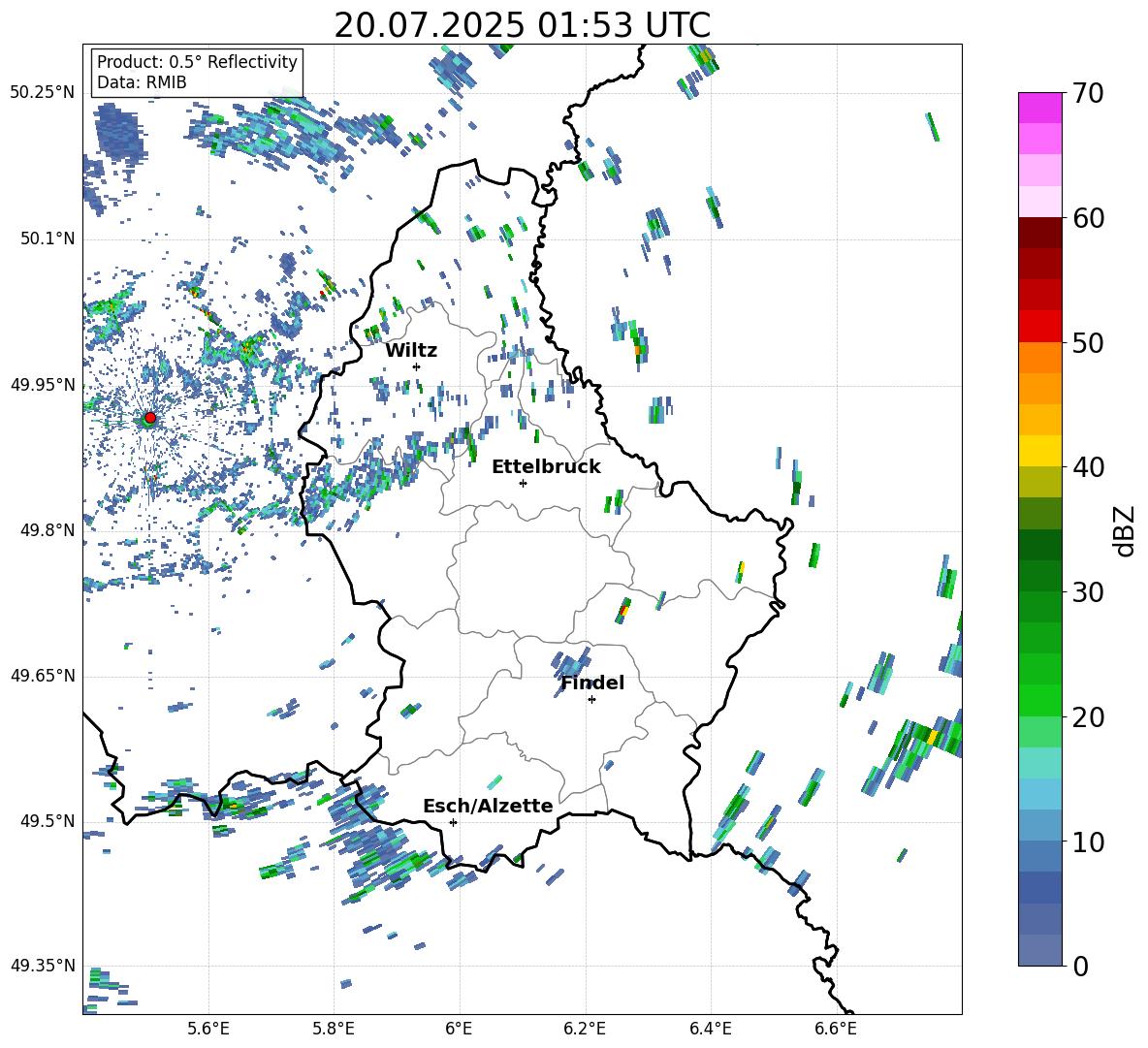Click the 6.4°E longitude label
The width and height of the screenshot is (1148, 1048).
[710, 1029]
